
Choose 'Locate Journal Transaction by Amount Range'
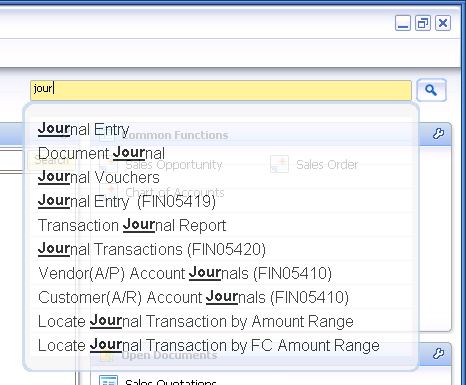coord(221,321)
